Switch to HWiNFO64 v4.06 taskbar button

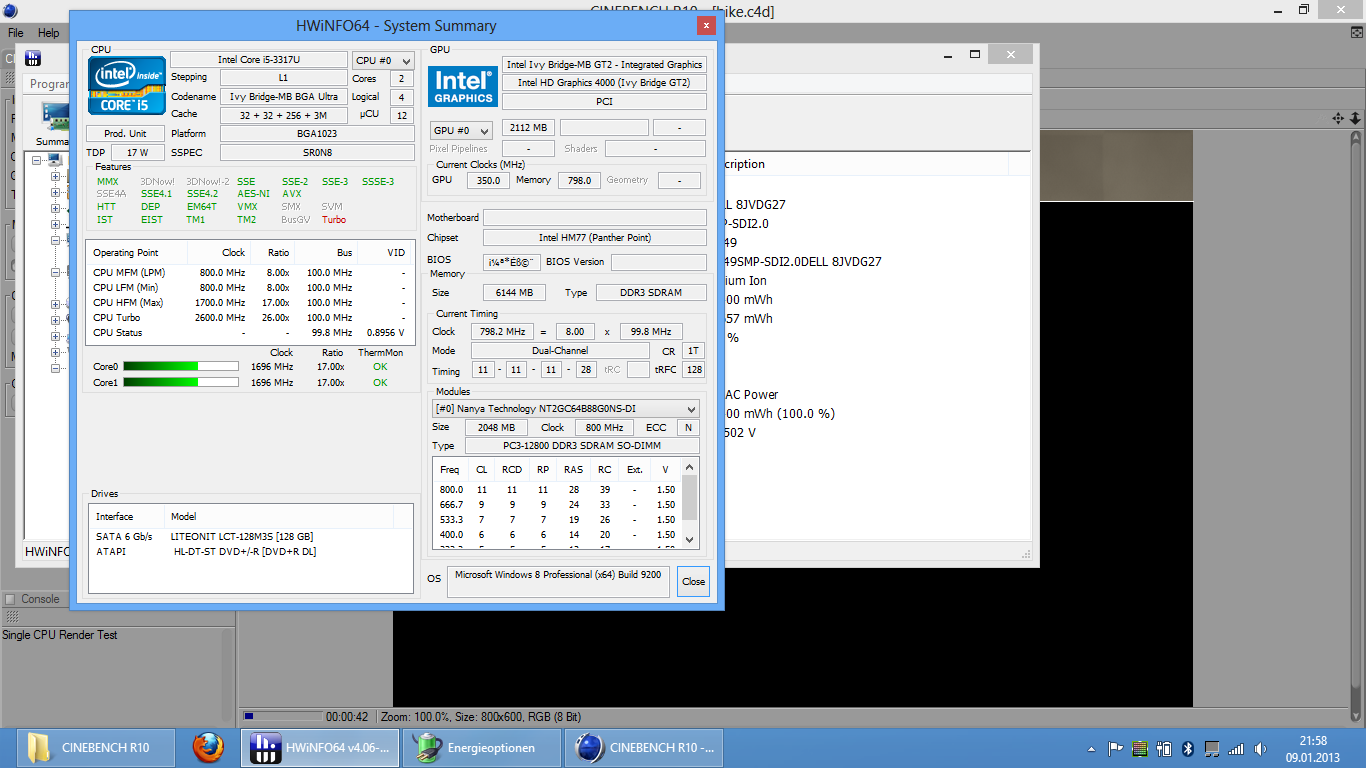(320, 747)
